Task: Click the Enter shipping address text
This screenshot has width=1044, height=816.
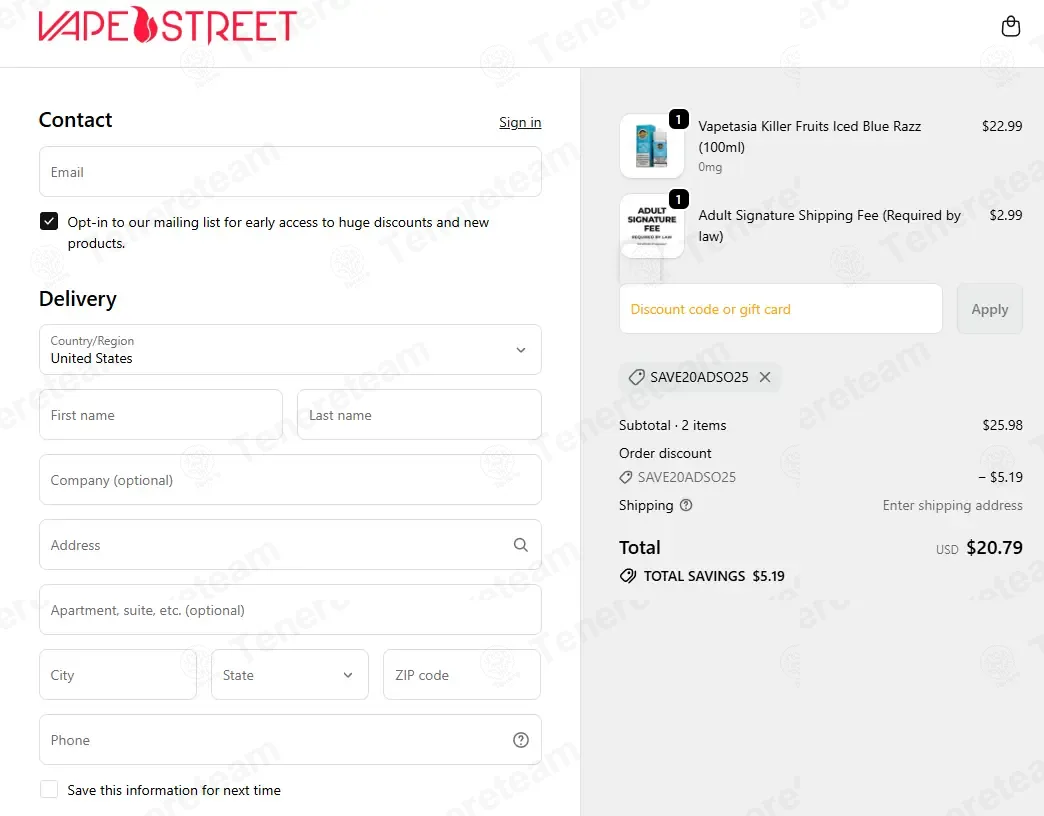Action: point(952,505)
